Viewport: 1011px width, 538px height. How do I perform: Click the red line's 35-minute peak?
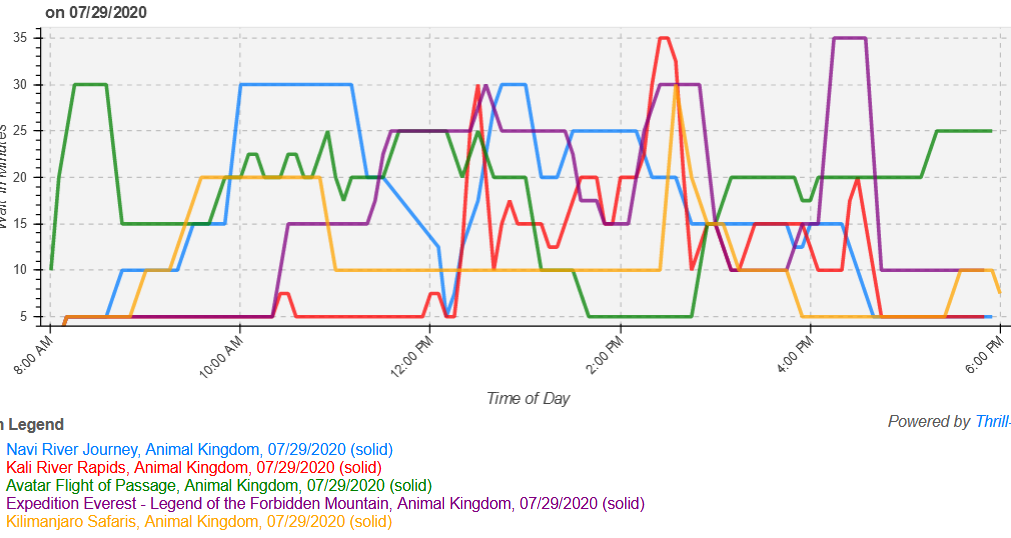664,38
